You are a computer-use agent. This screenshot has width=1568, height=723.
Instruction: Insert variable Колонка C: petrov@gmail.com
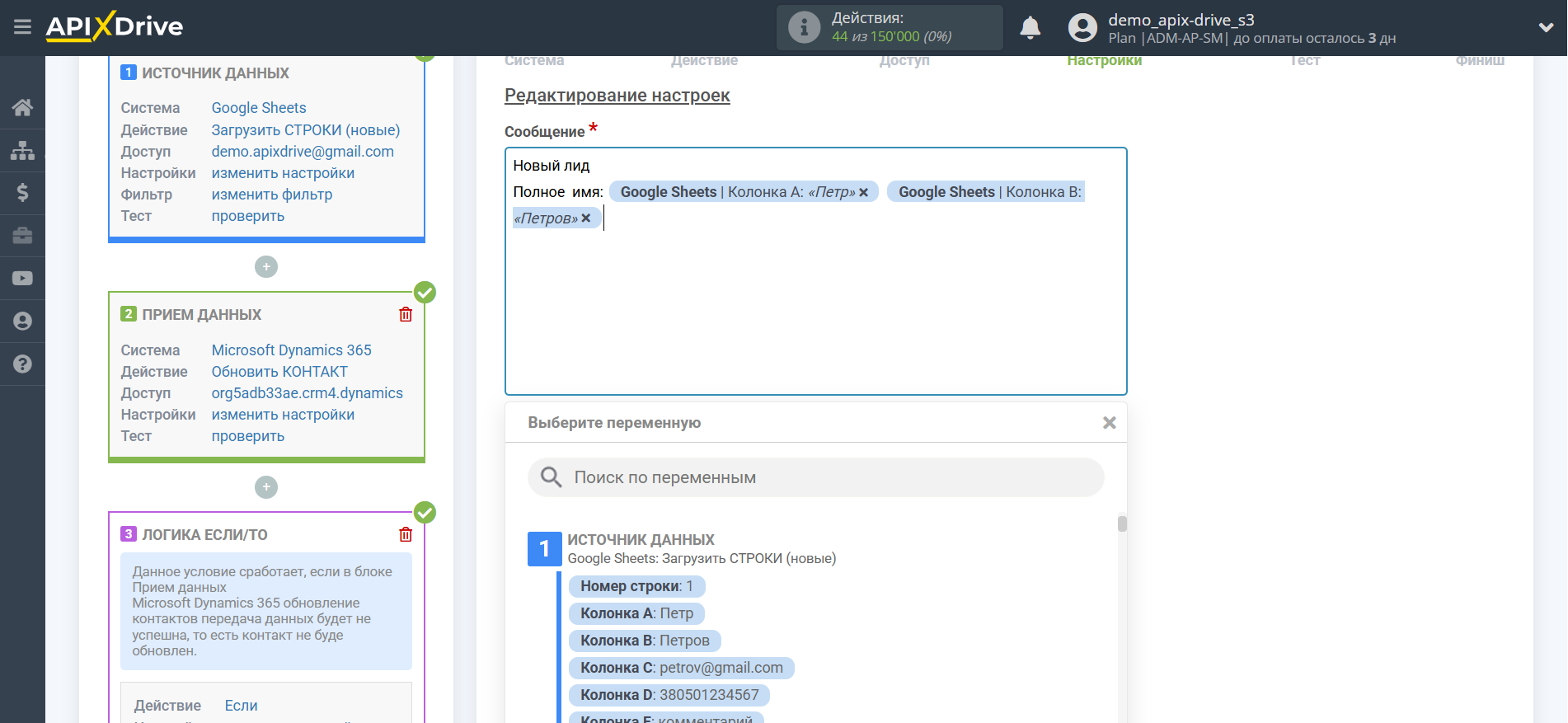(x=681, y=668)
